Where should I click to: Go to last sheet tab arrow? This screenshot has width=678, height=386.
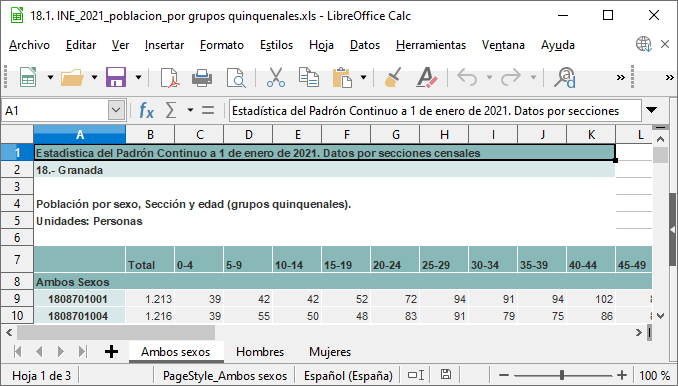click(82, 351)
